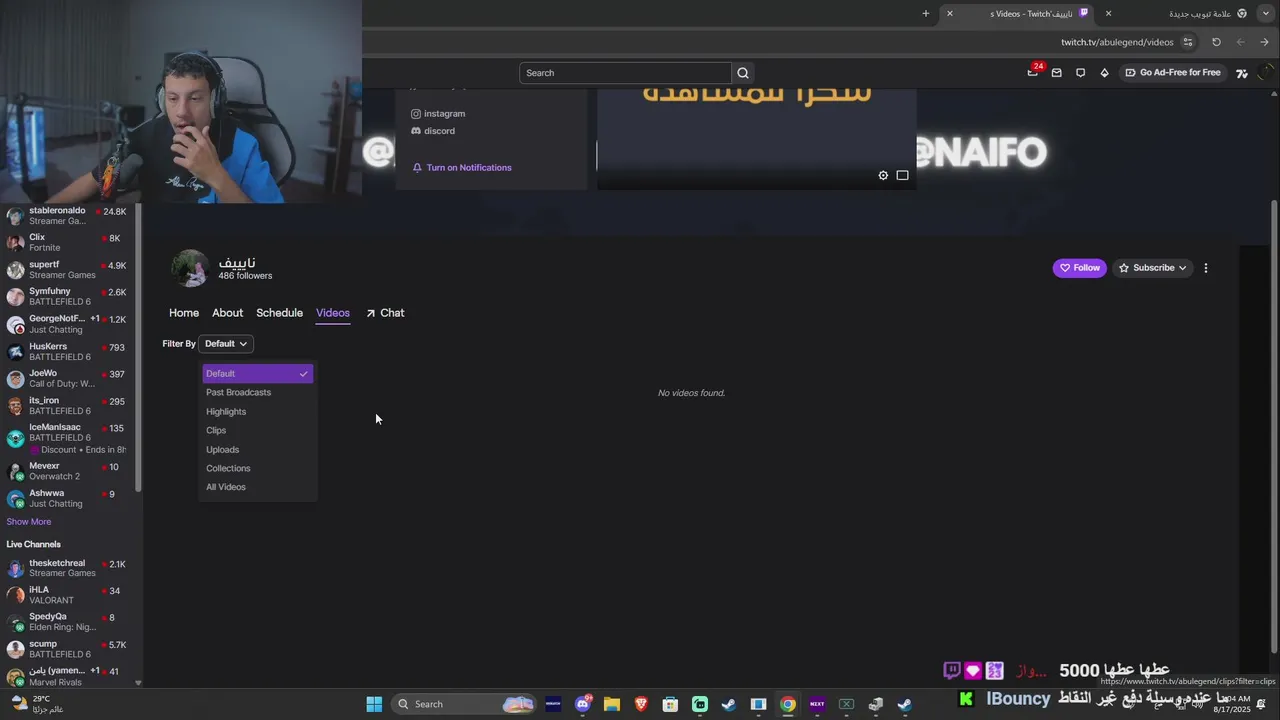The image size is (1280, 720).
Task: Select All Videos filter option
Action: coord(258,487)
